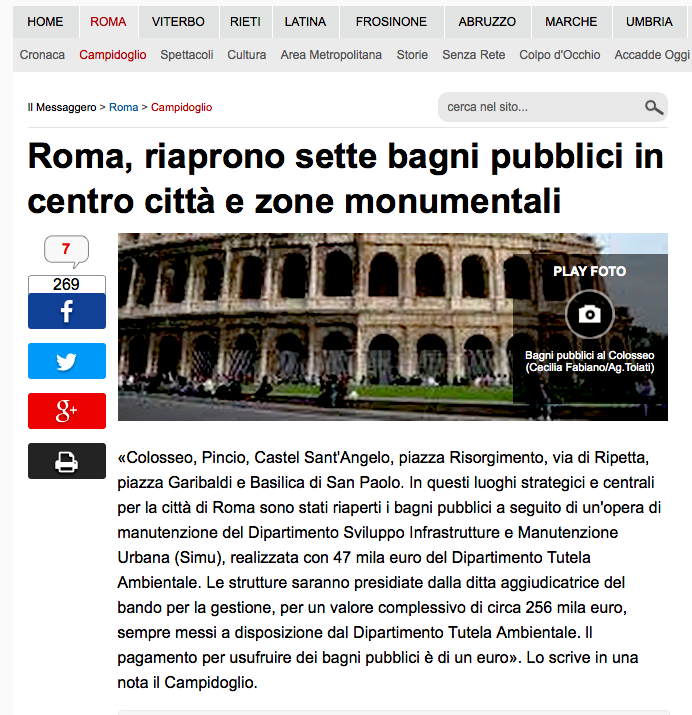Open comments bubble showing 7

[66, 249]
